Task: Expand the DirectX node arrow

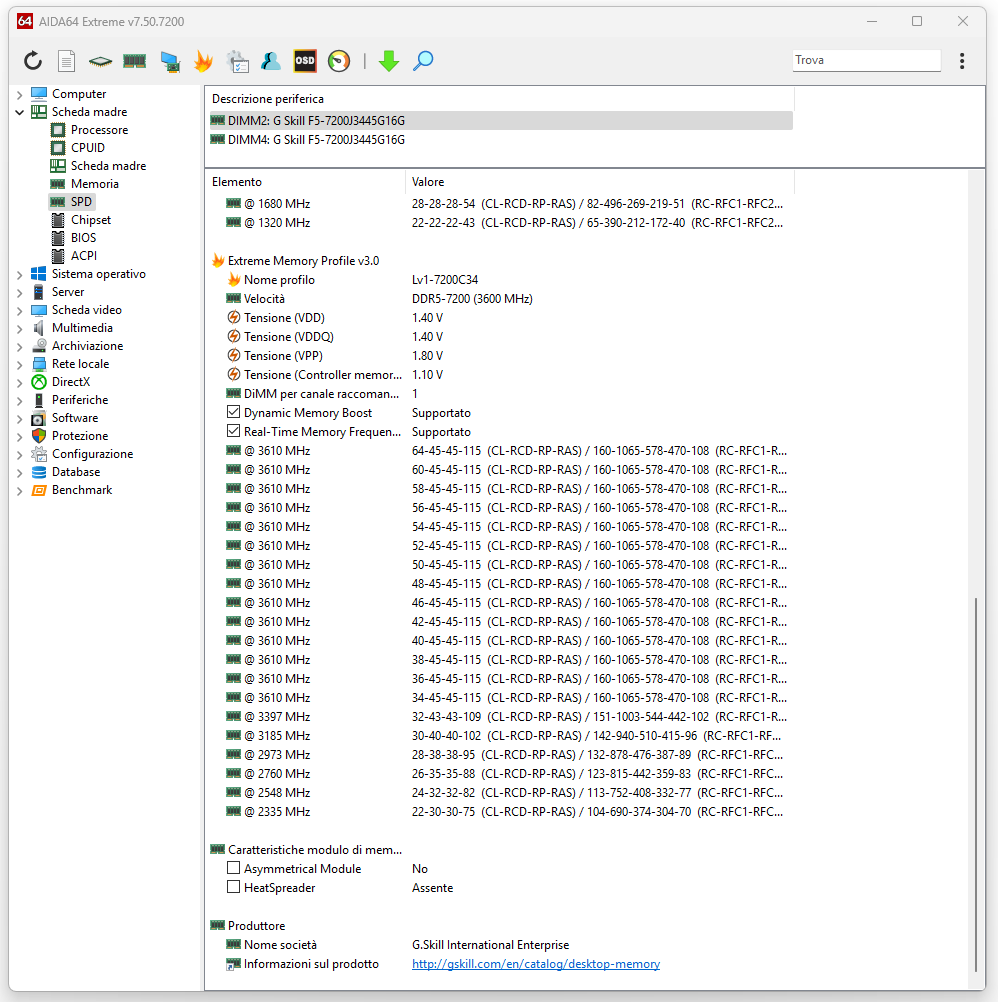Action: [19, 383]
